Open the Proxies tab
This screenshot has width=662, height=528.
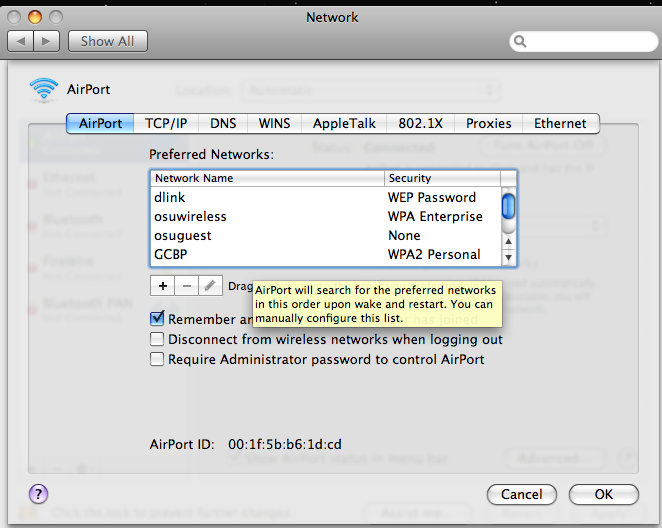coord(488,123)
